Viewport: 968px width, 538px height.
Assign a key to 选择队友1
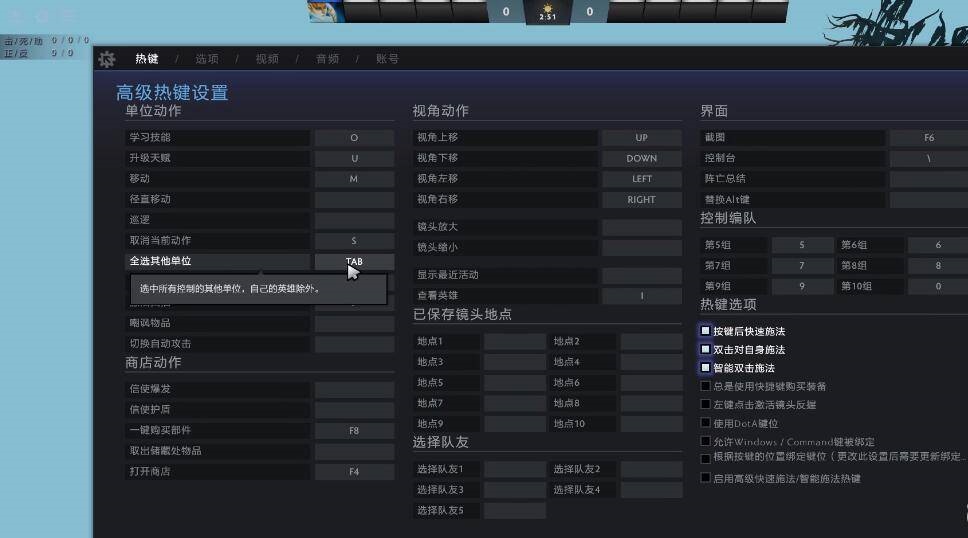coord(515,469)
